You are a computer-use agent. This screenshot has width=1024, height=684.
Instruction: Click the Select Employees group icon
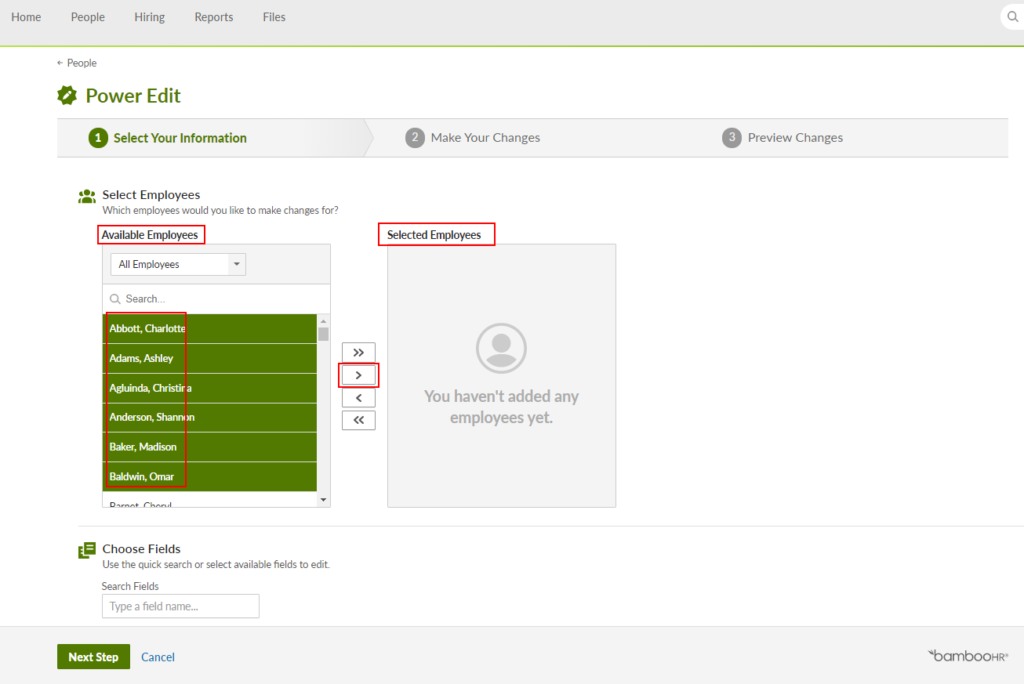pyautogui.click(x=87, y=196)
